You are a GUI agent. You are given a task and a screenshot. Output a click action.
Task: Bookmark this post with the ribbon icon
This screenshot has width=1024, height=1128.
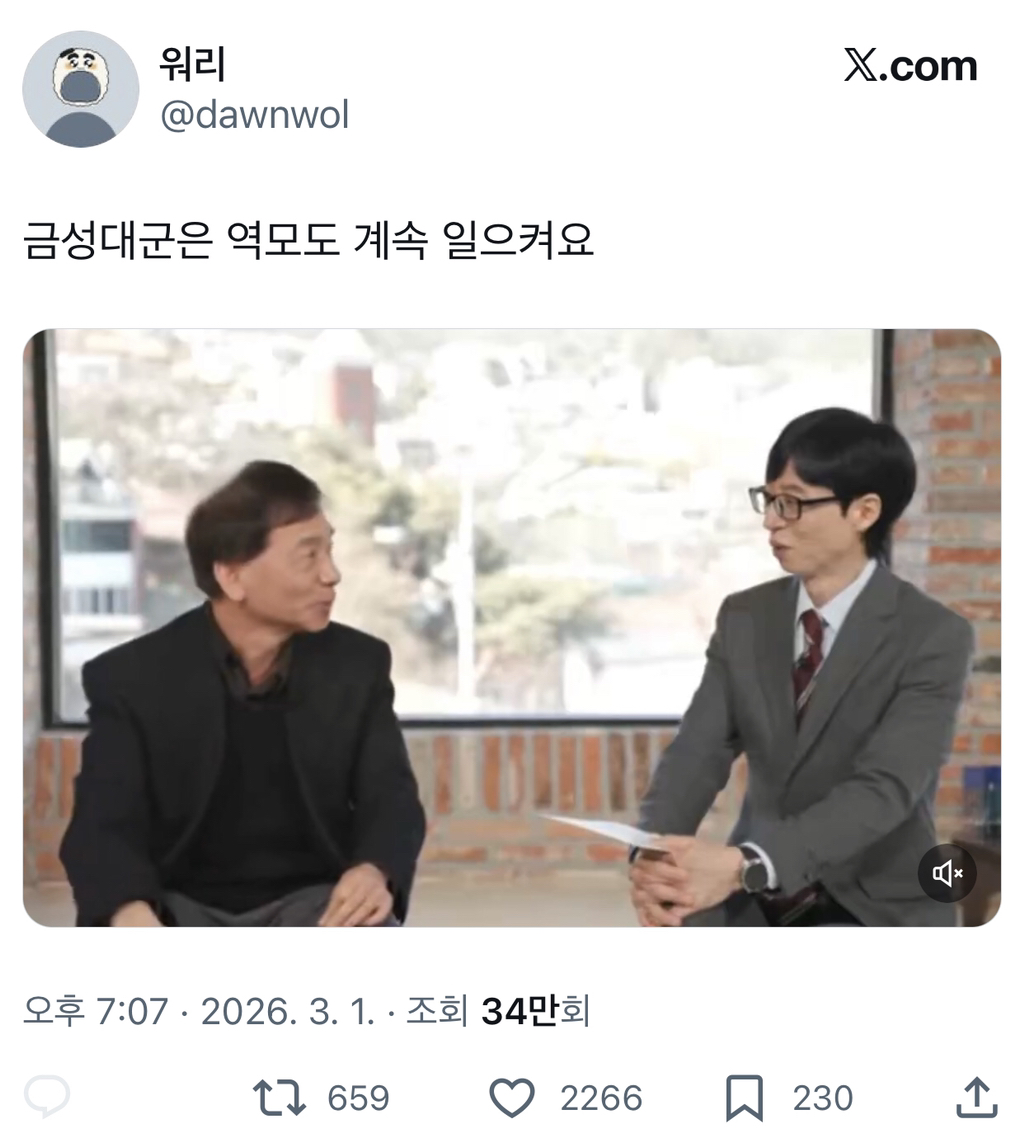(x=744, y=1098)
